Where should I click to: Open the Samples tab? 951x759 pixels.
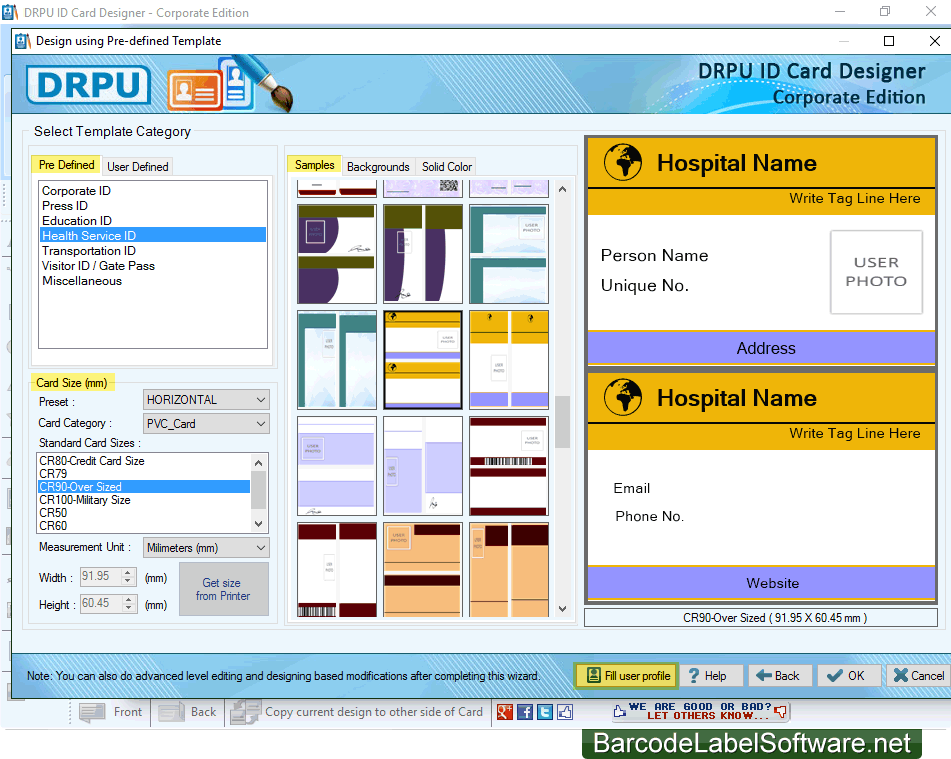tap(314, 165)
